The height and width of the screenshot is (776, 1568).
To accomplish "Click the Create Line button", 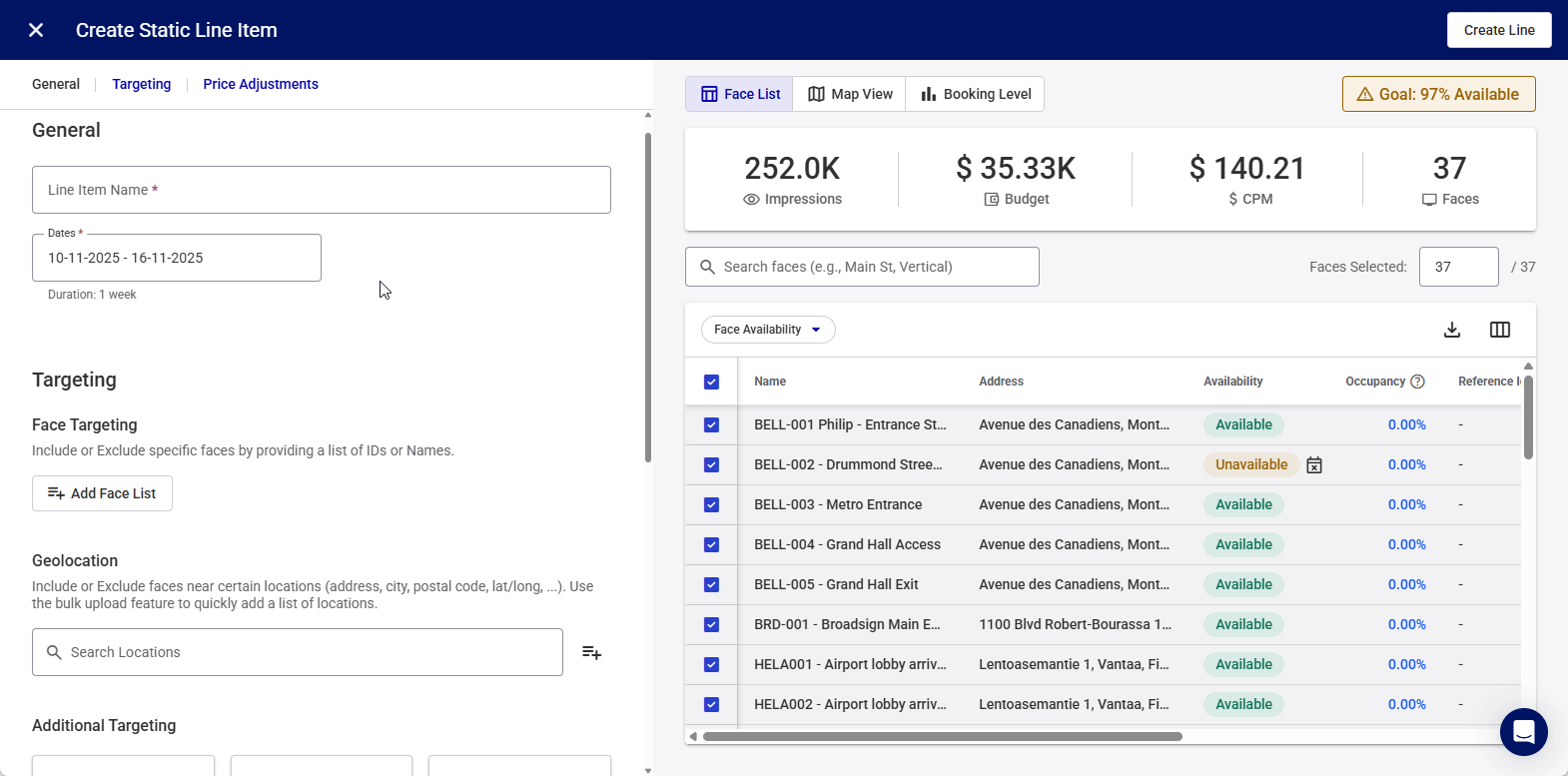I will point(1498,30).
